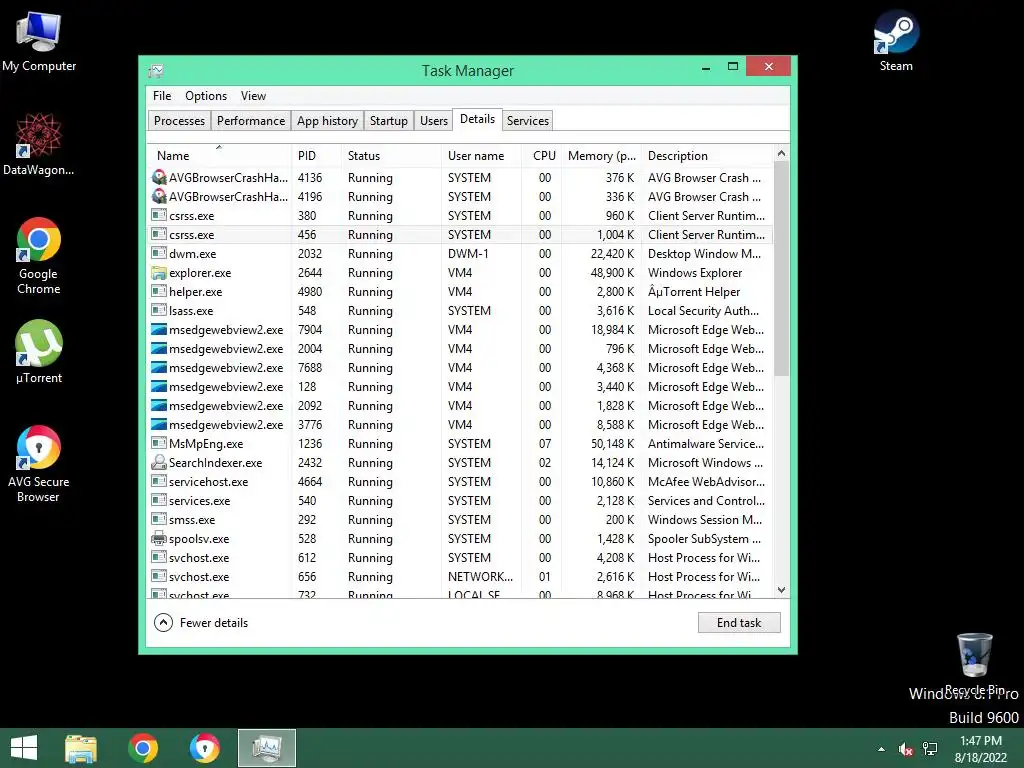This screenshot has width=1024, height=768.
Task: Select the csrss.exe row with PID 380
Action: (x=460, y=216)
